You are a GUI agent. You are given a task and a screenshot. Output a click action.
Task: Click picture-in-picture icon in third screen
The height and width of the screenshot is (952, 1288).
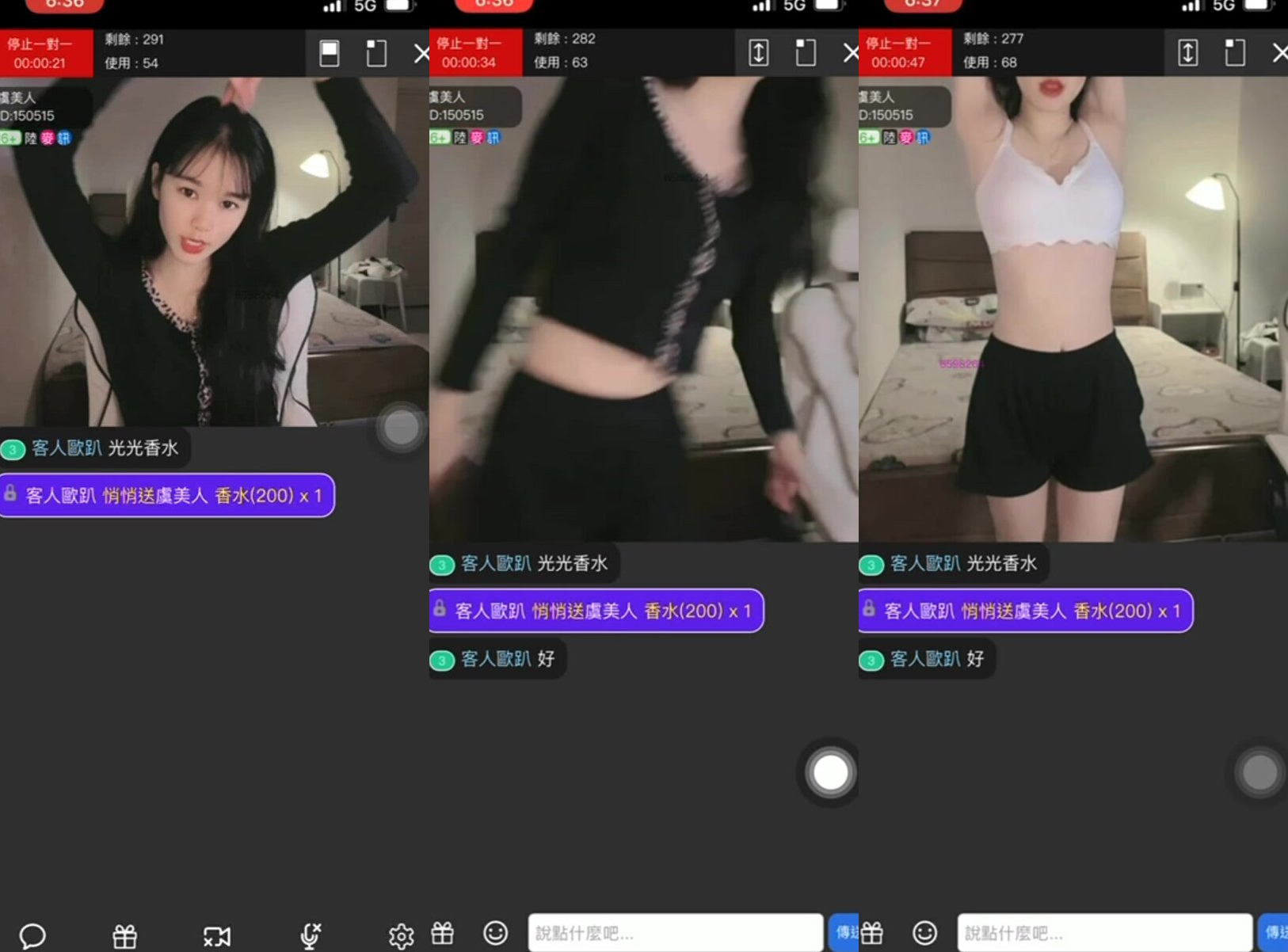coord(1235,52)
